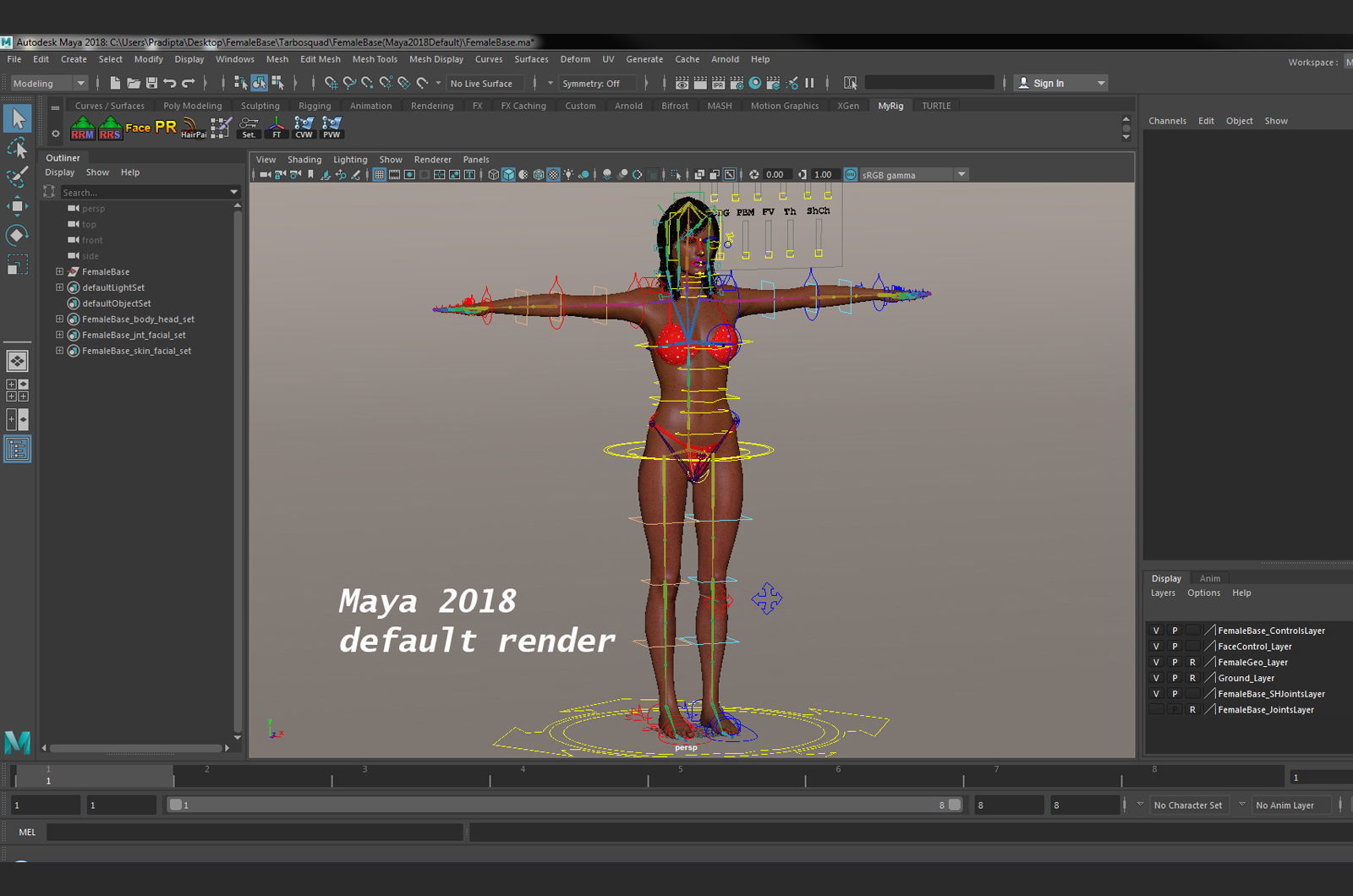Viewport: 1353px width, 896px height.
Task: Click the Redo arrow icon
Action: tap(189, 83)
